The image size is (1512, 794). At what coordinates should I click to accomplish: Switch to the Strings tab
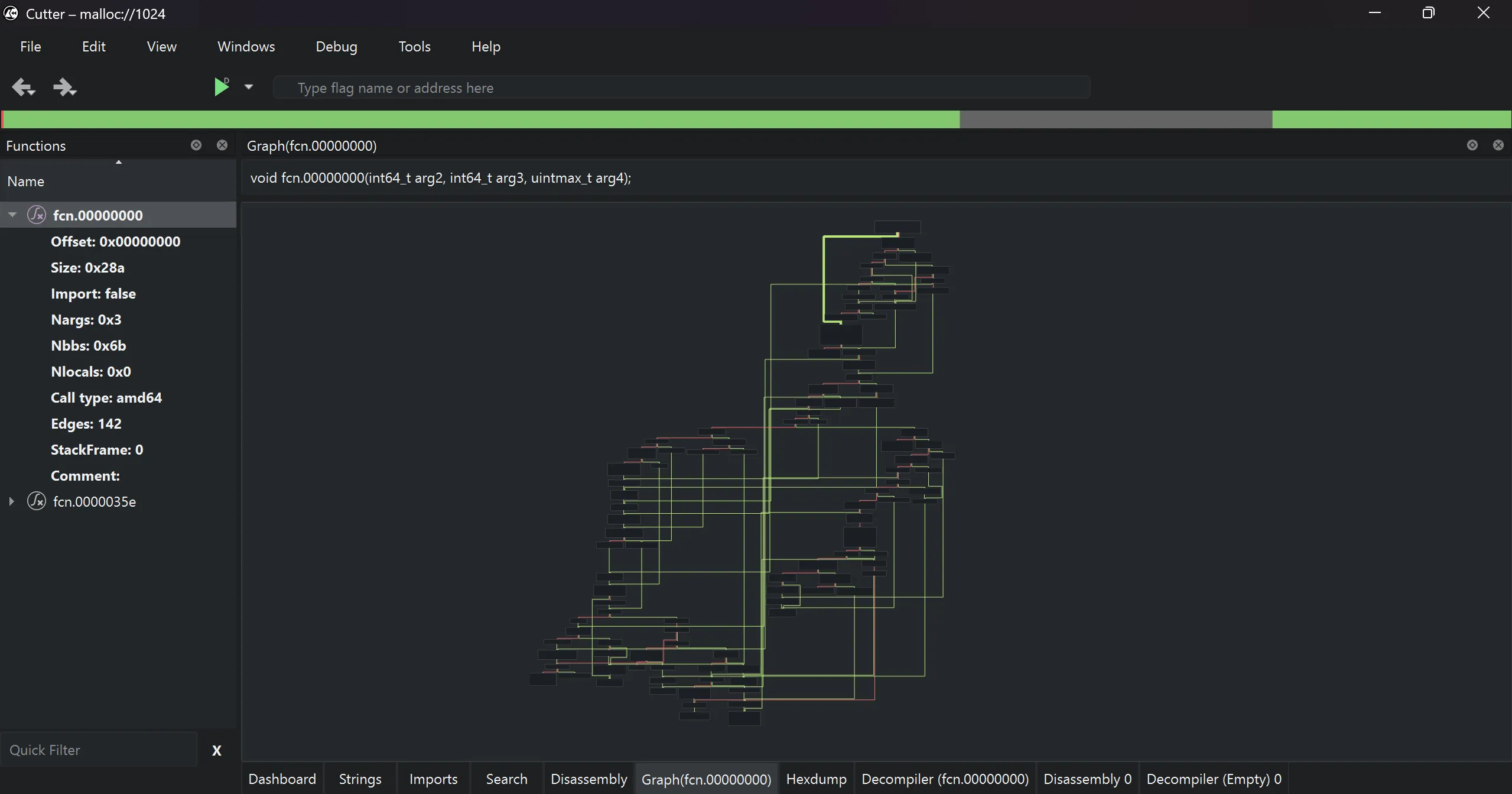(360, 779)
